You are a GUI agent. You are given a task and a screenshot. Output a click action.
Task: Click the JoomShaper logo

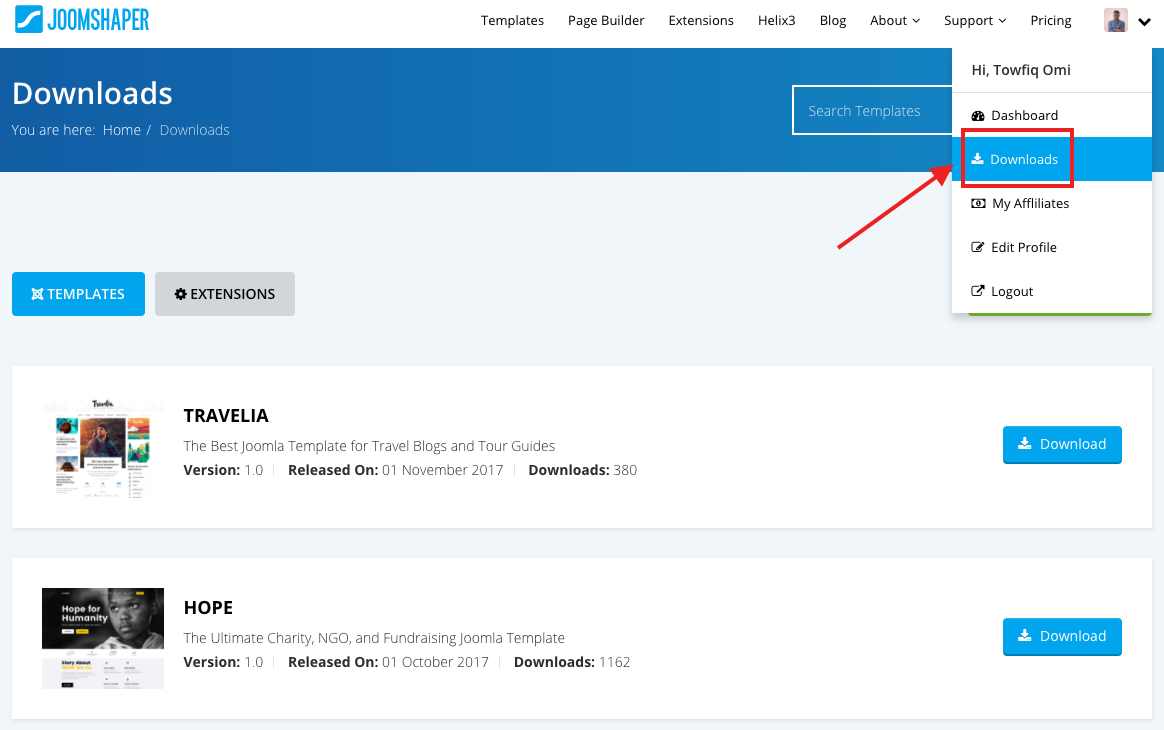tap(82, 19)
